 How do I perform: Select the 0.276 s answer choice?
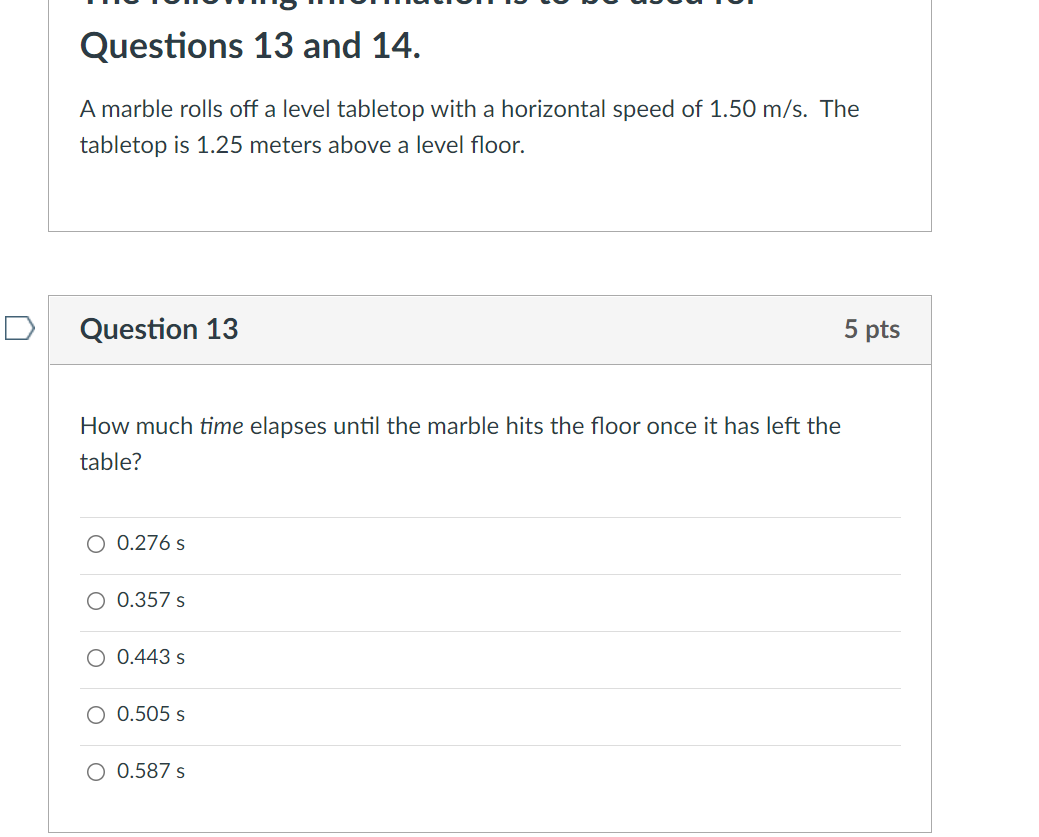pos(95,543)
